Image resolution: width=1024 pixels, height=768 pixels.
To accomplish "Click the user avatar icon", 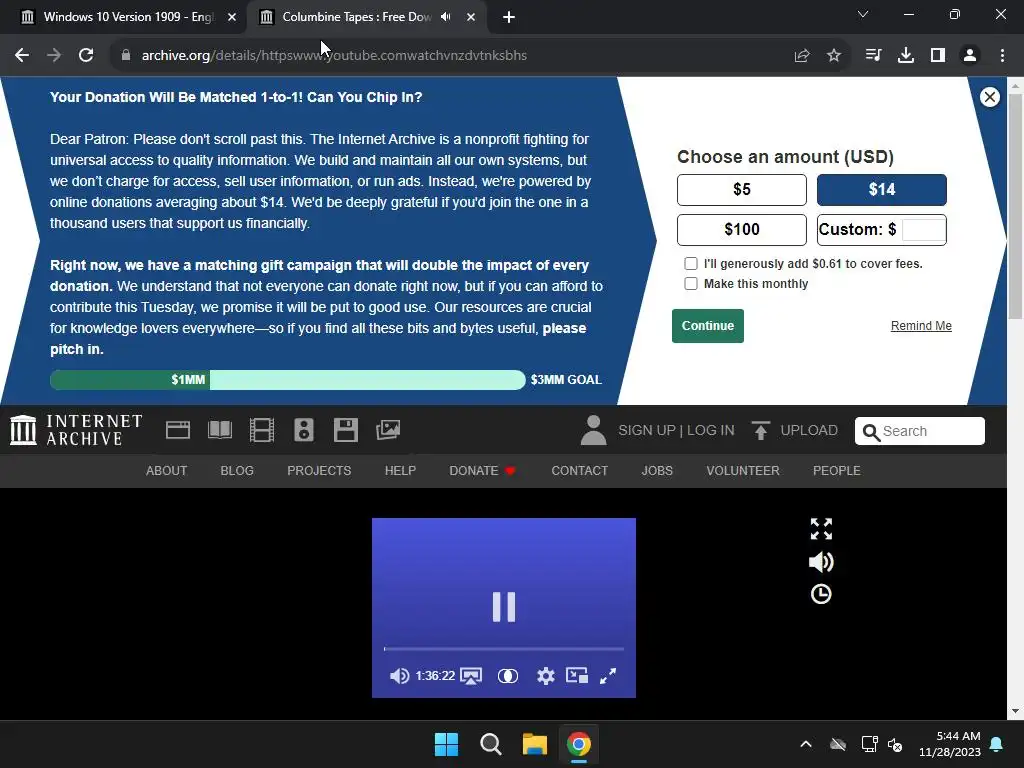I will coord(593,430).
